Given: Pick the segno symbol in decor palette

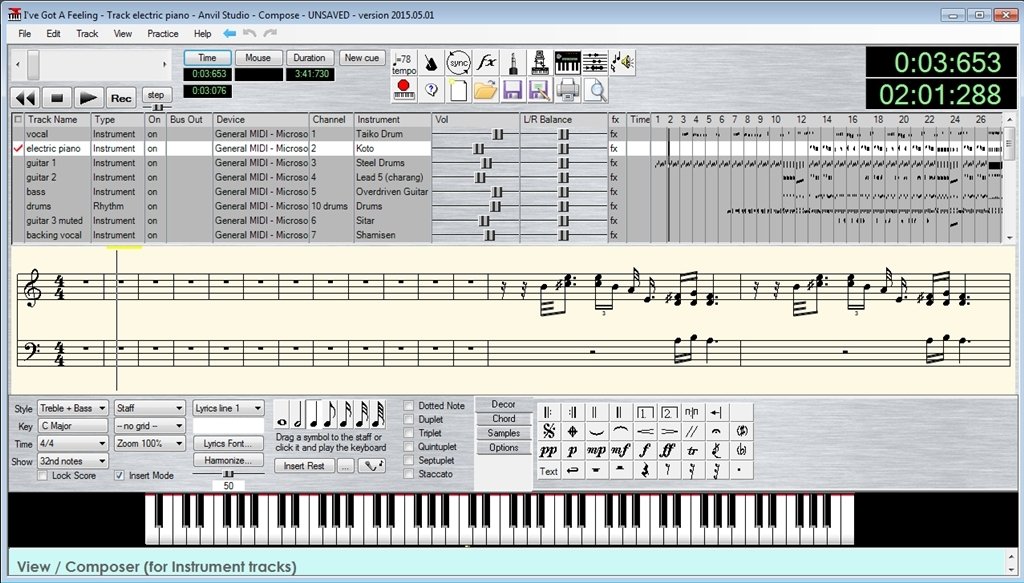Looking at the screenshot, I should coord(549,432).
